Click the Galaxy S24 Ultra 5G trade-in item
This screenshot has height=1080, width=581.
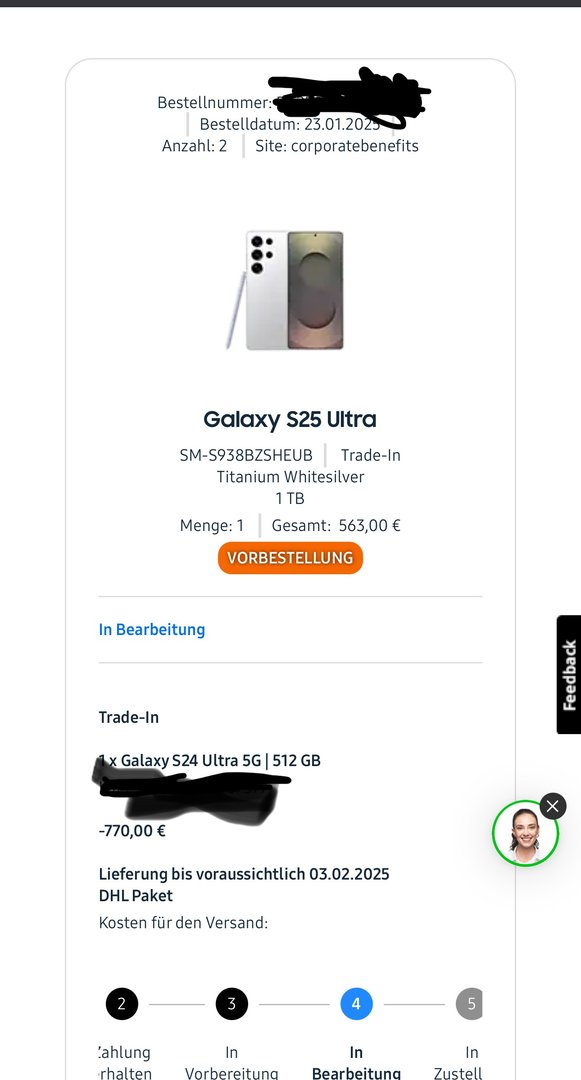click(x=209, y=760)
